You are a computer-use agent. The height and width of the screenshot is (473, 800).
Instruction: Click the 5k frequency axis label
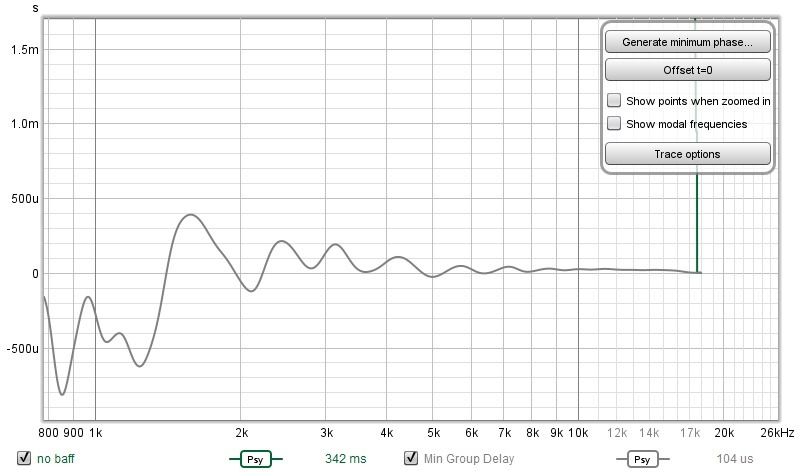[433, 433]
